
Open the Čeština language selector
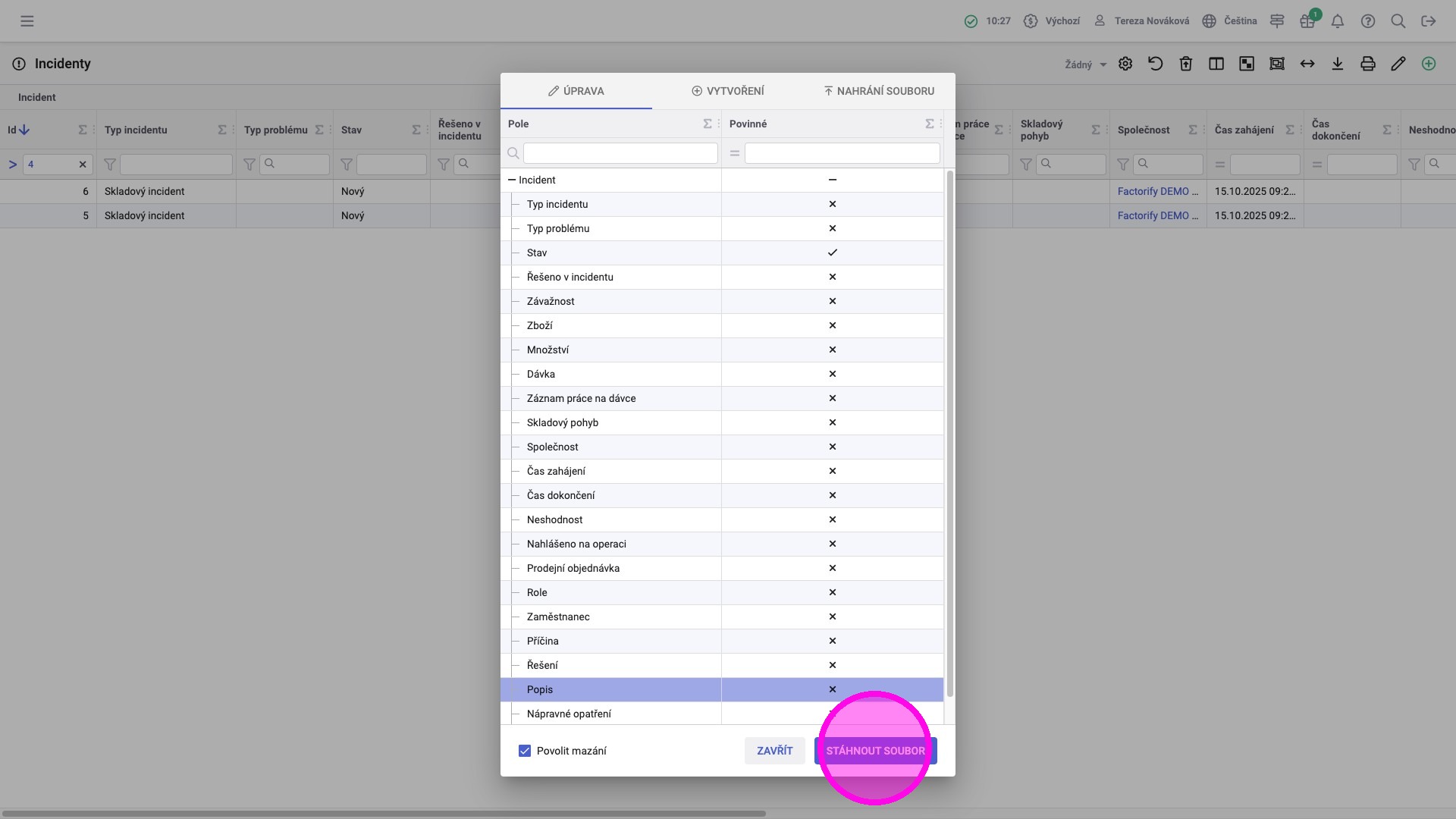click(1230, 21)
